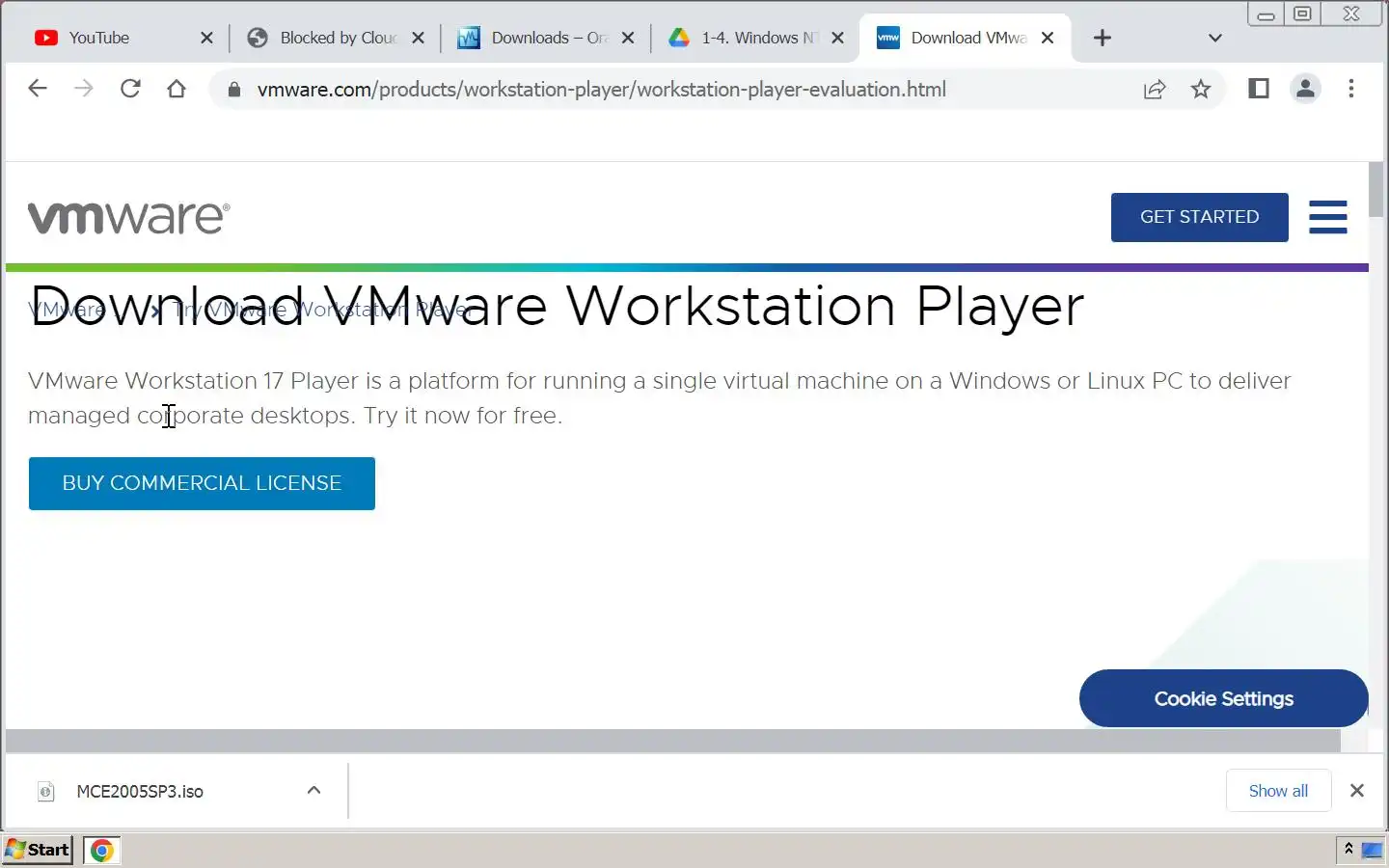Viewport: 1389px width, 868px height.
Task: Expand MCE2005SP3.iso download options chevron
Action: tap(313, 790)
